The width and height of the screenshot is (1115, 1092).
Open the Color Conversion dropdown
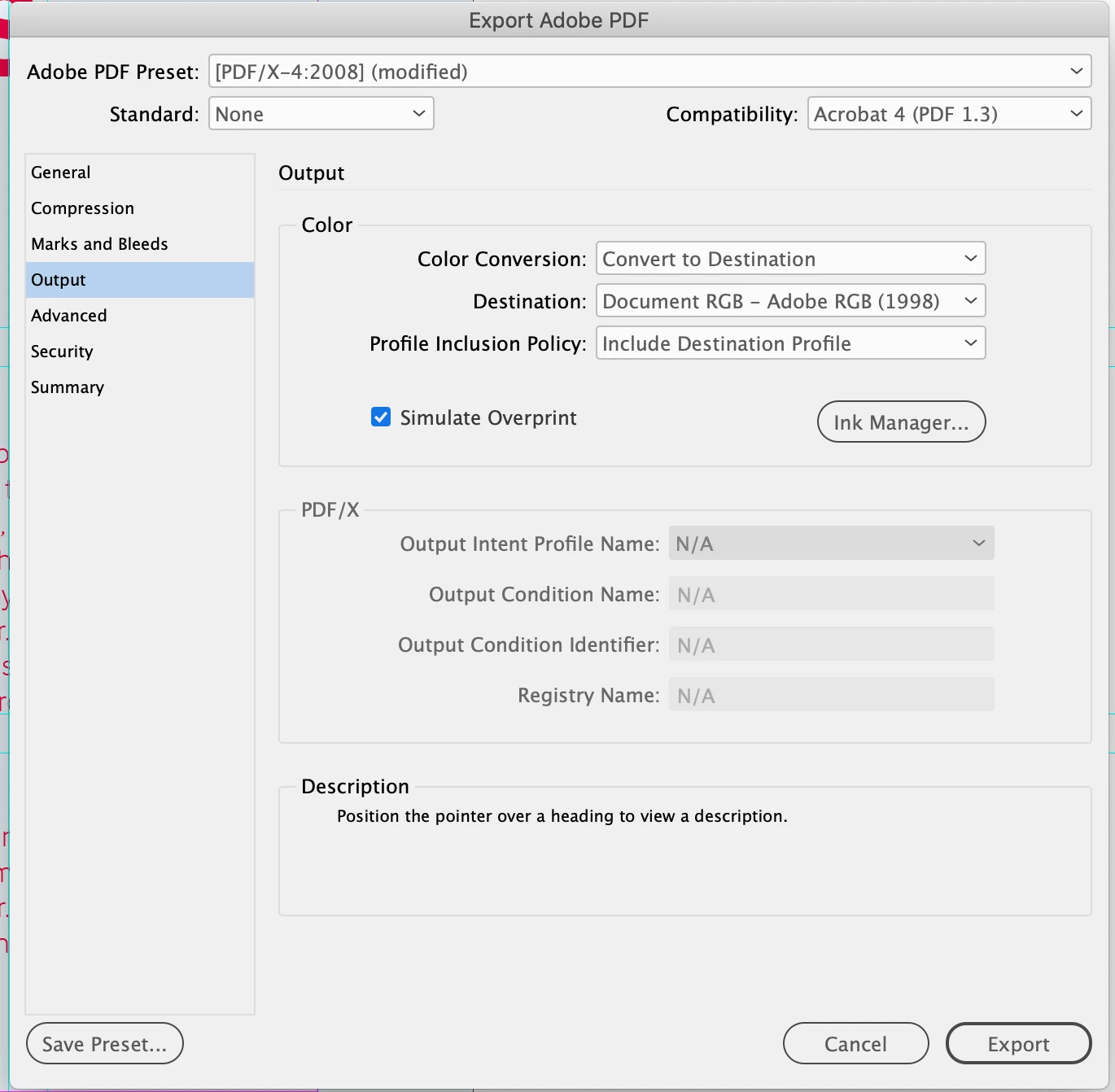[790, 259]
